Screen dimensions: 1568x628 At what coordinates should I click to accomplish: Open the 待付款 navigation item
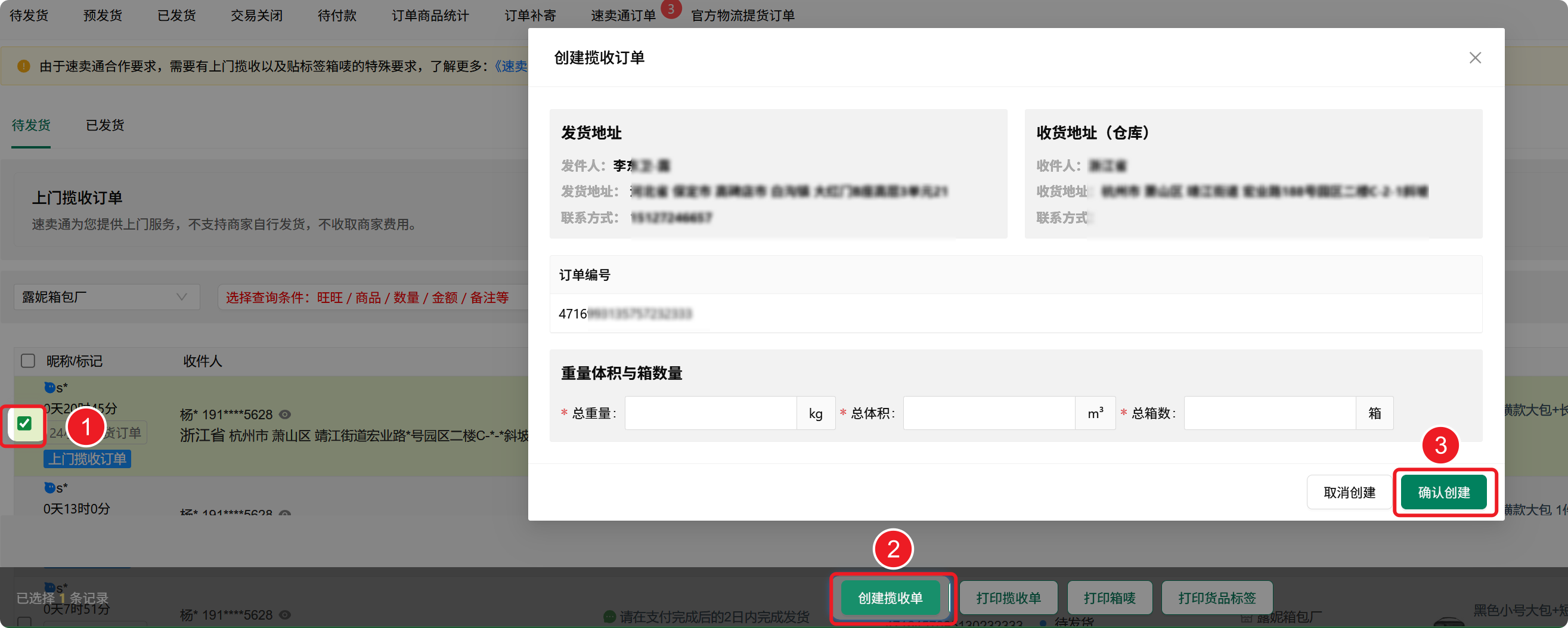[337, 16]
